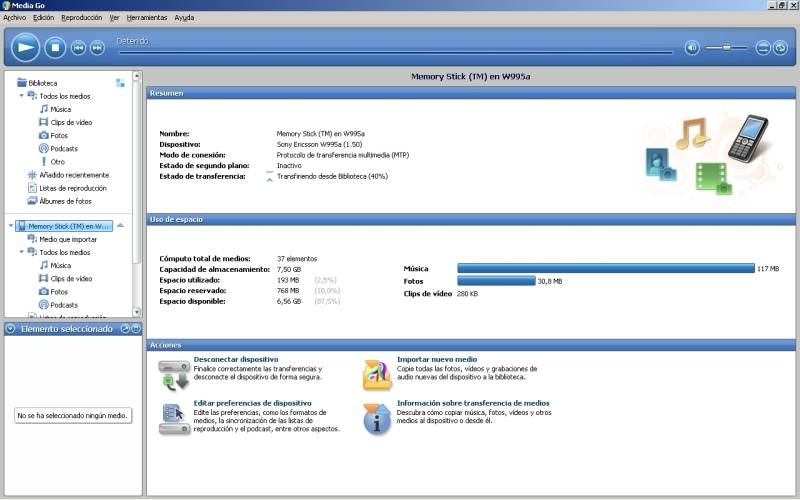800x500 pixels.
Task: Open the Reproducción menu
Action: point(82,17)
